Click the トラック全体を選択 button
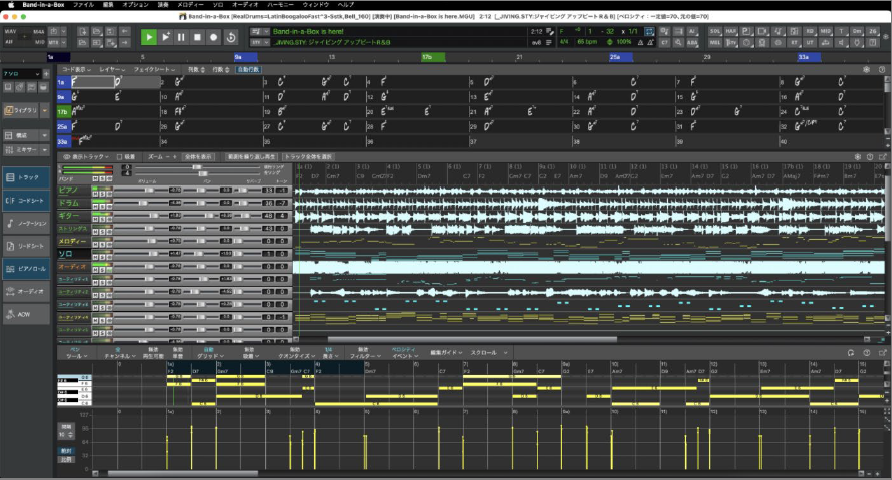892x480 pixels. coord(309,156)
